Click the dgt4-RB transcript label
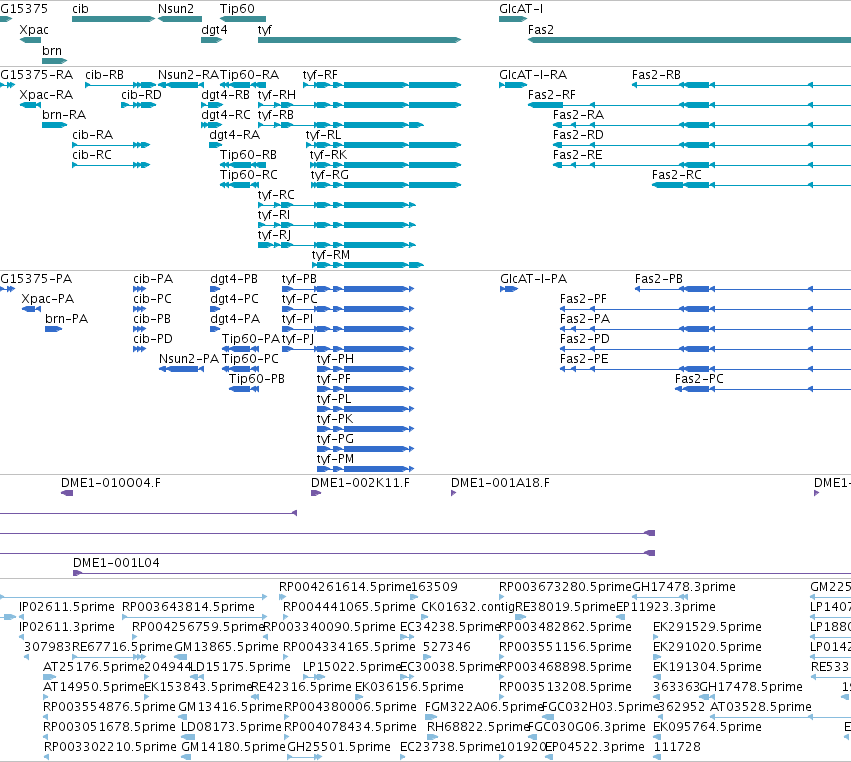Viewport: 851px width, 762px height. pyautogui.click(x=226, y=95)
